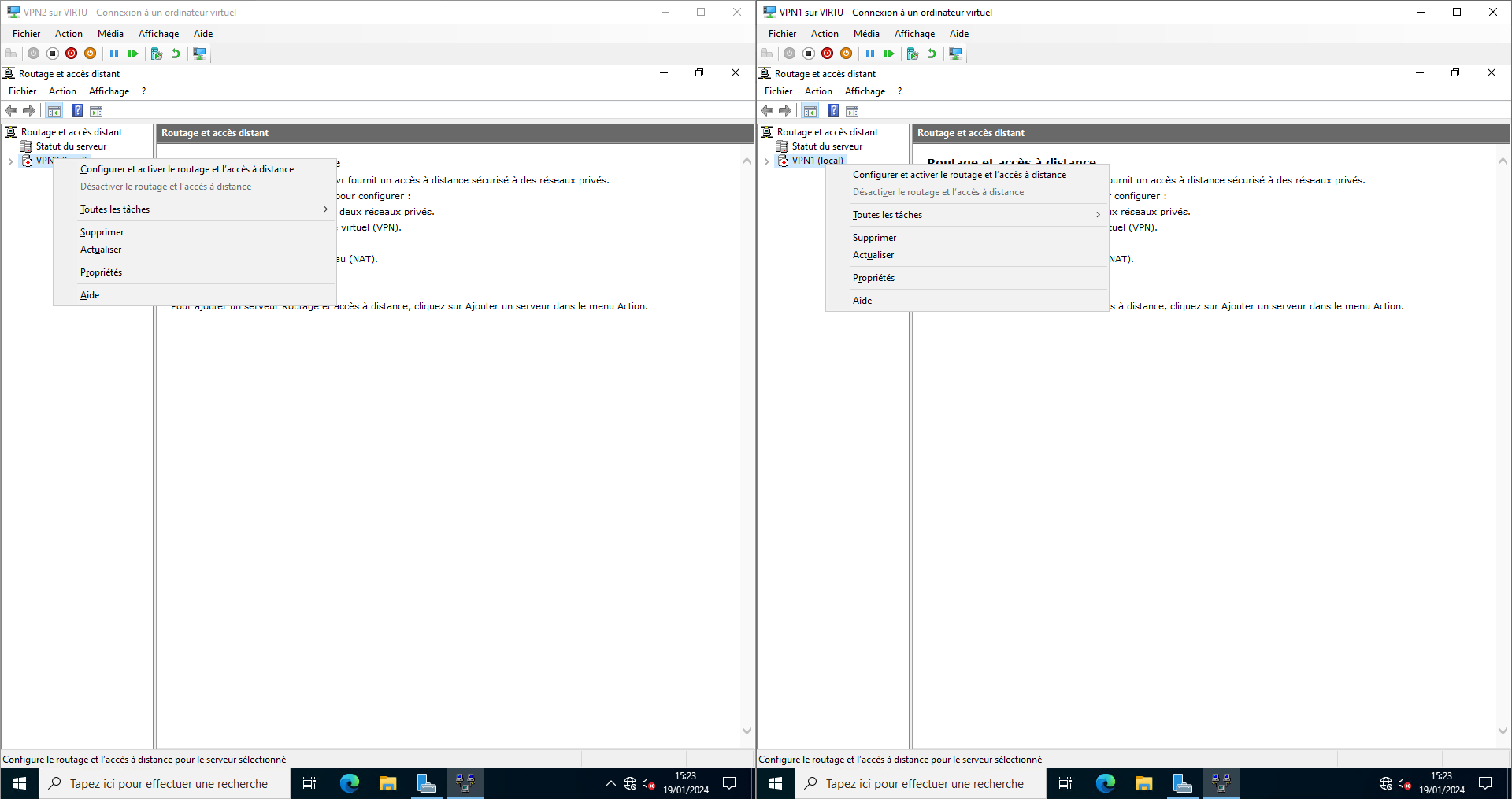The width and height of the screenshot is (1512, 799).
Task: Select Configurer et activer le routage on VPN1
Action: click(959, 175)
